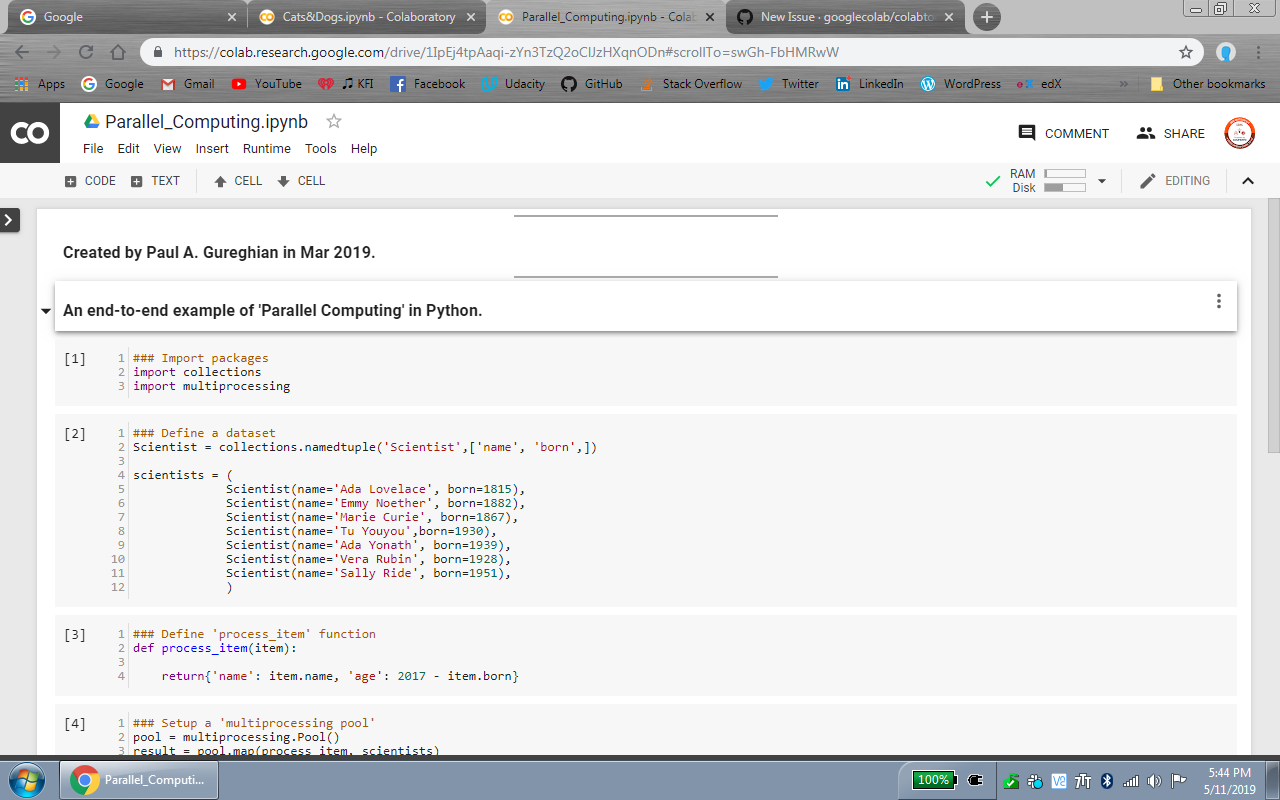Click the Windows Start button

27,779
